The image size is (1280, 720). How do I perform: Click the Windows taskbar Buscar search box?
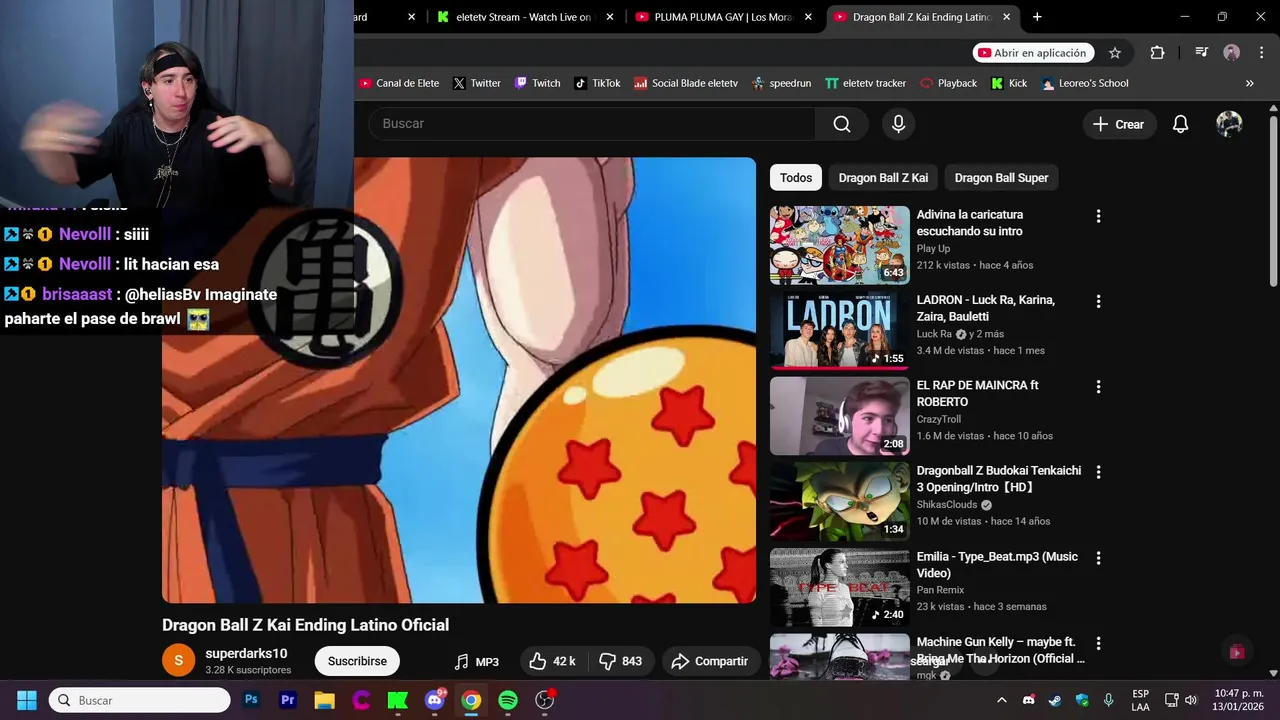140,700
